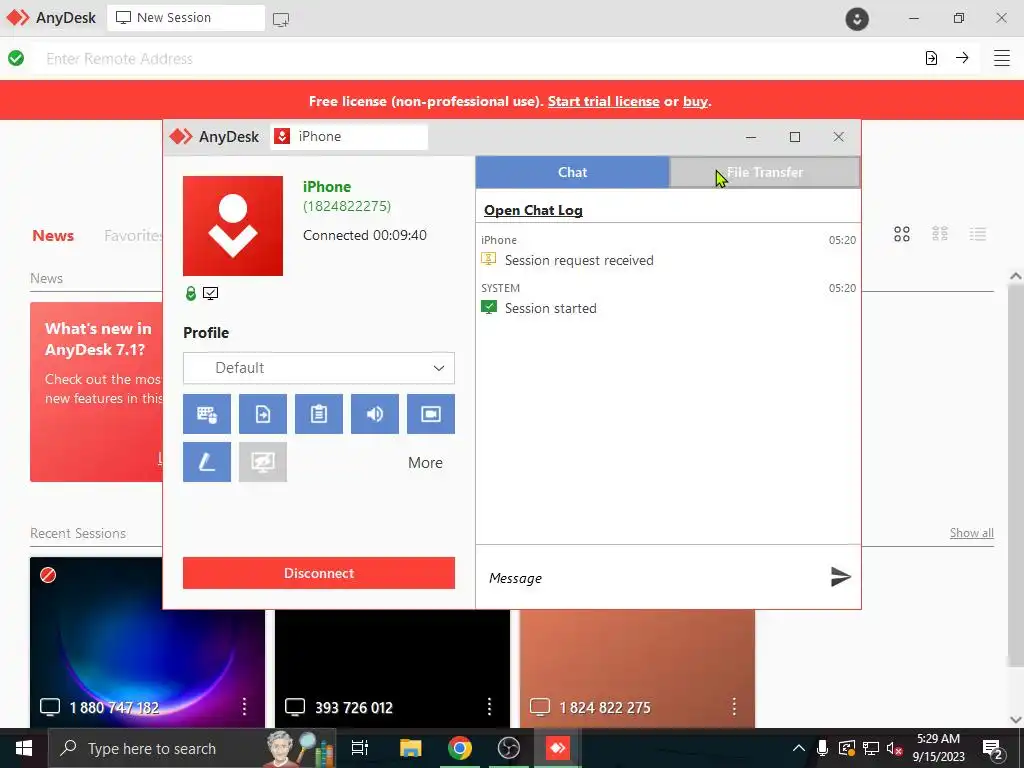Click the Session request received icon
This screenshot has width=1024, height=768.
488,259
